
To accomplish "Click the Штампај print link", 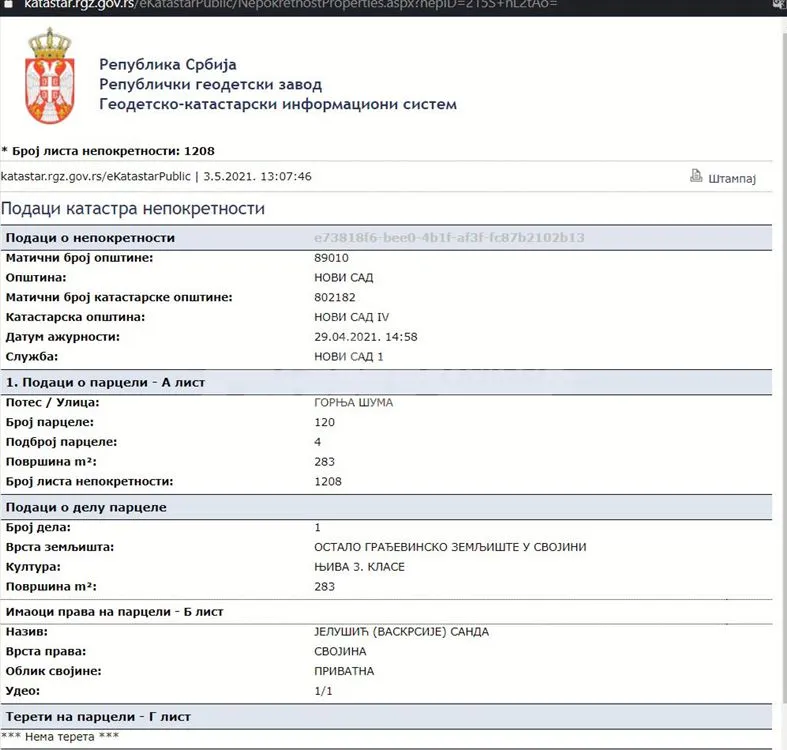I will (732, 178).
